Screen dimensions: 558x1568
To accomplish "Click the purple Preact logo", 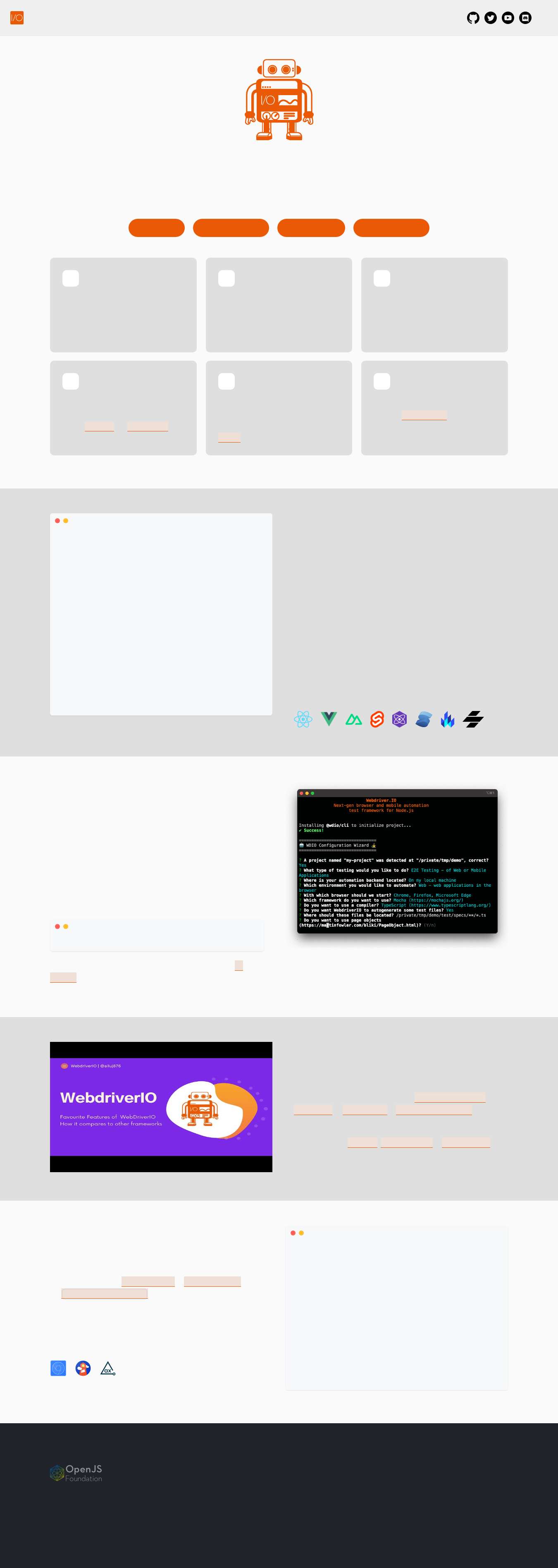I will [x=399, y=719].
